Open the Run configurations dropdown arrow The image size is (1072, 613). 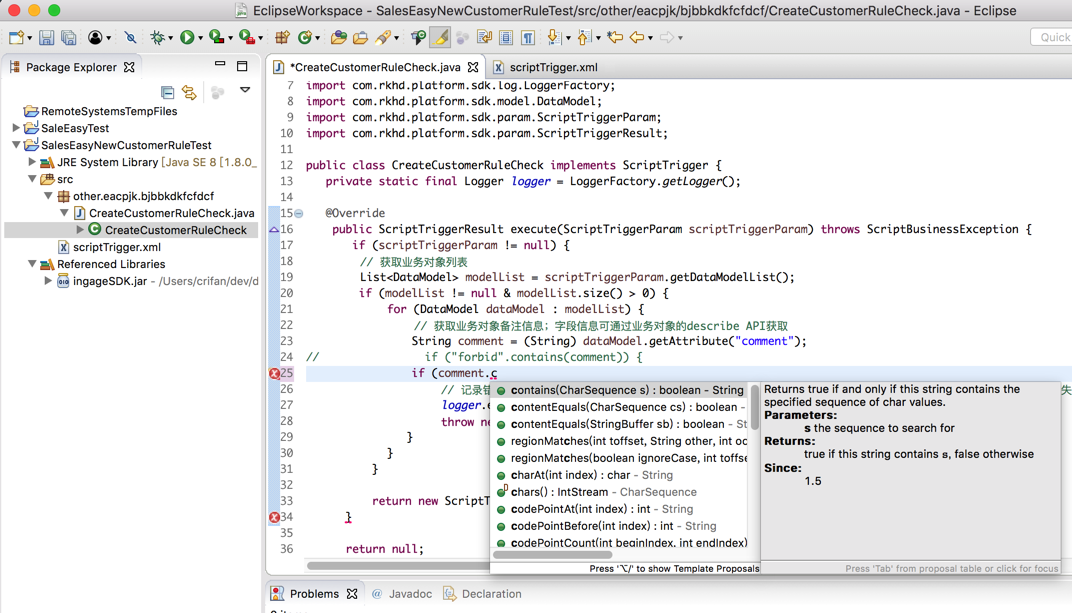pyautogui.click(x=200, y=38)
